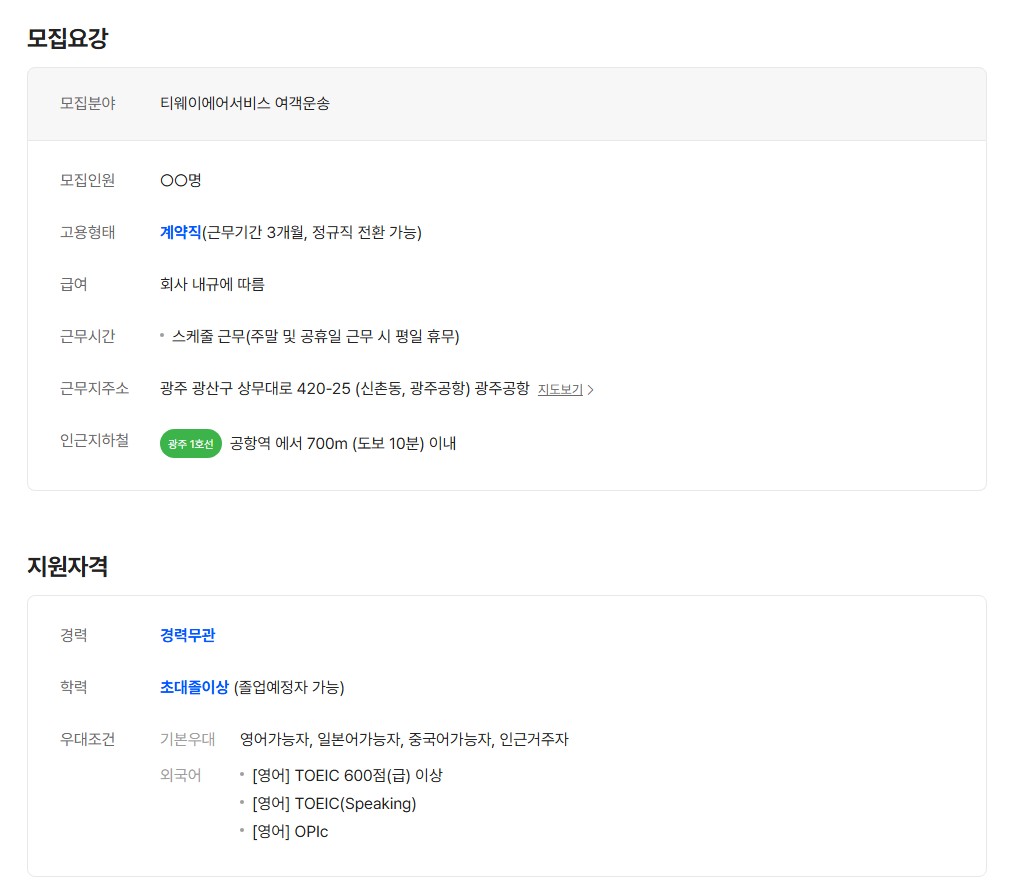Click the blue 경력무관 text
Image resolution: width=1012 pixels, height=889 pixels.
pos(187,635)
